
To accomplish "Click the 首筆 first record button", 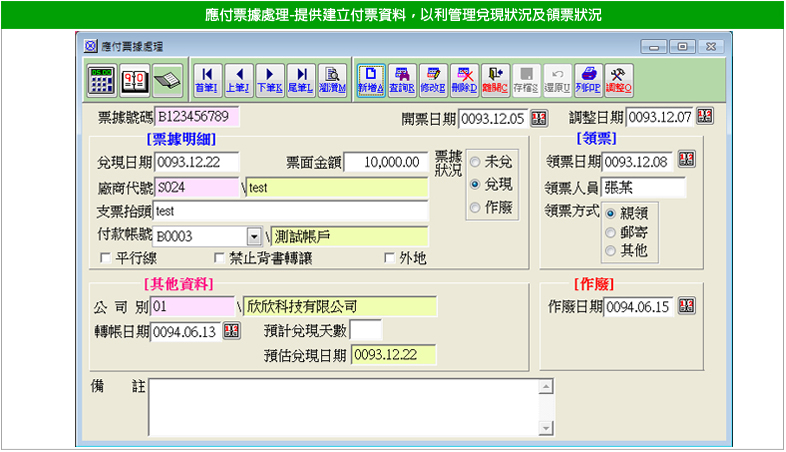I will click(x=207, y=79).
